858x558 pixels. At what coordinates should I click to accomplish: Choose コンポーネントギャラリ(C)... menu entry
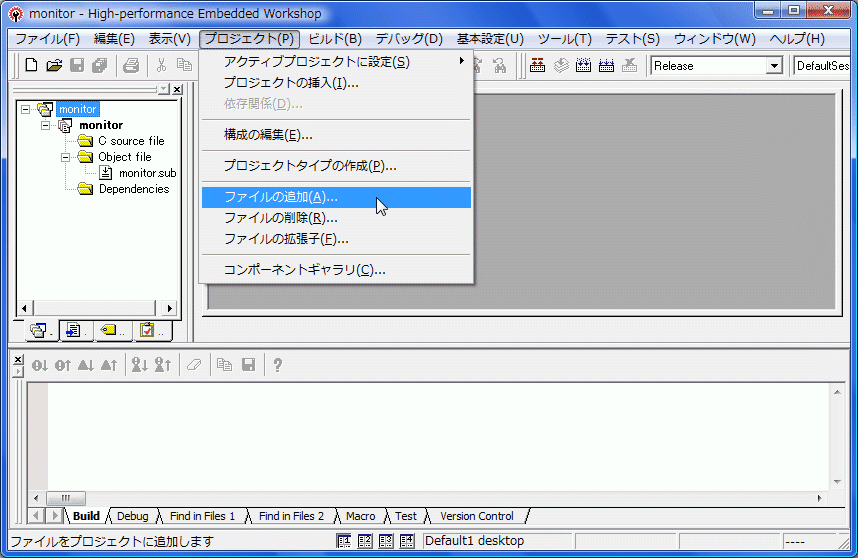336,270
